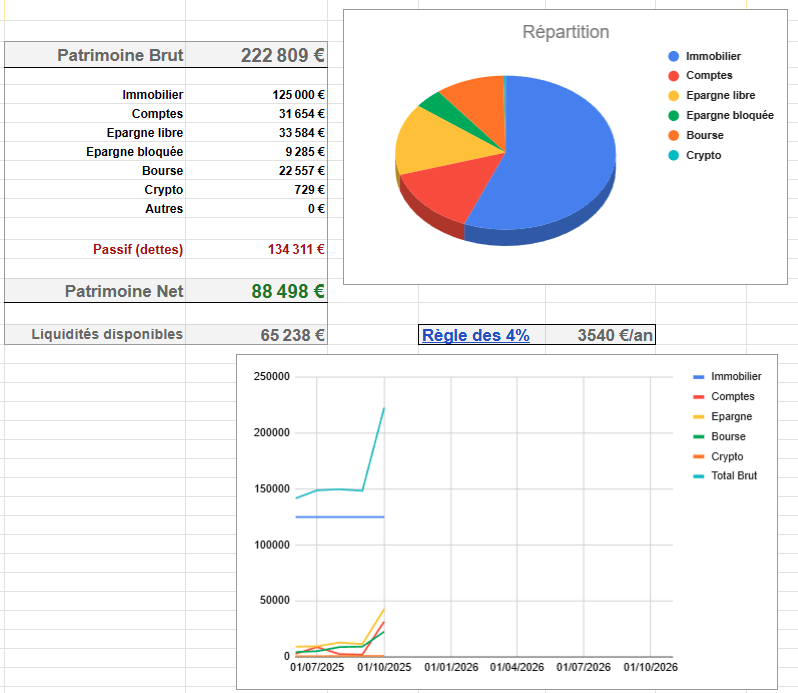798x693 pixels.
Task: Click the blue Immobilier dot in pie legend
Action: pos(673,57)
